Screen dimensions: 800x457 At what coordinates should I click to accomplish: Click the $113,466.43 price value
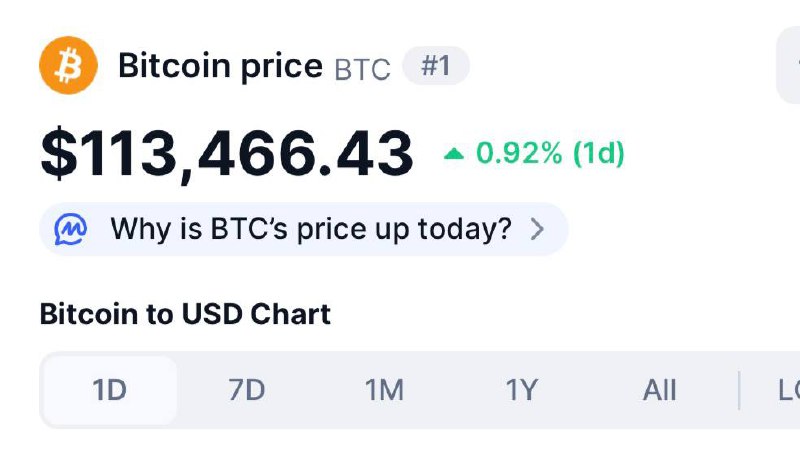[226, 155]
